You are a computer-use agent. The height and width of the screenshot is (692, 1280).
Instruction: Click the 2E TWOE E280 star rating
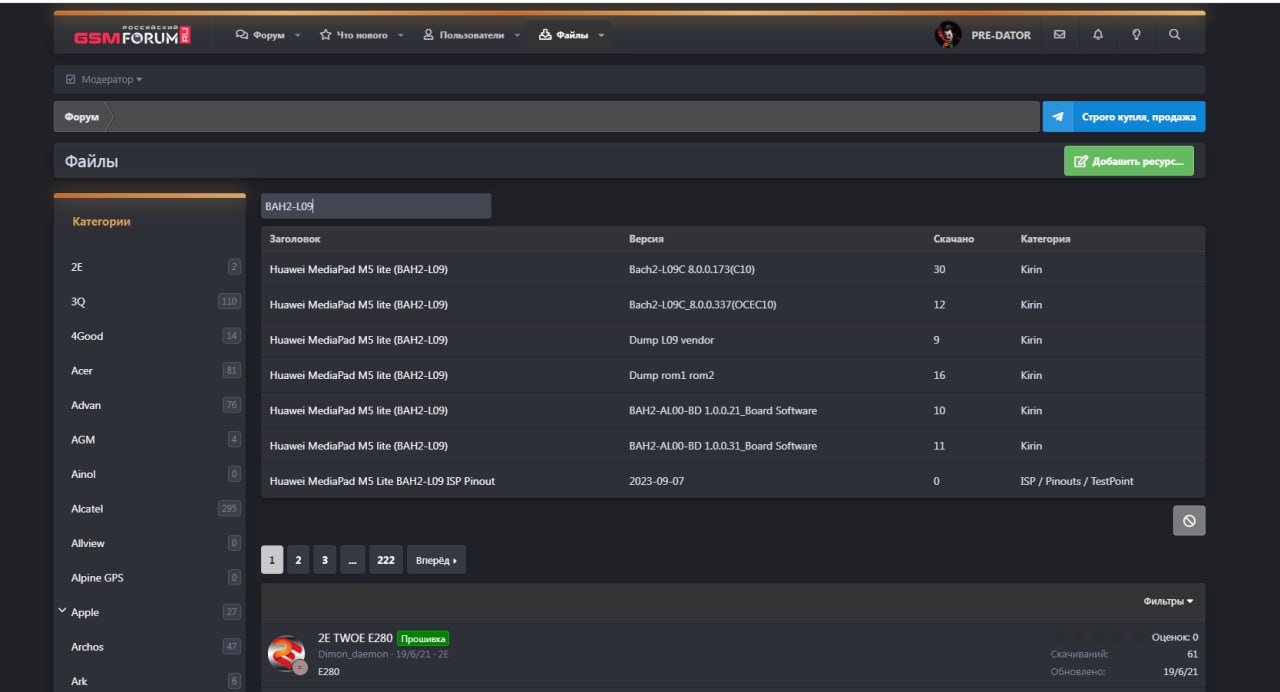[x=1100, y=636]
